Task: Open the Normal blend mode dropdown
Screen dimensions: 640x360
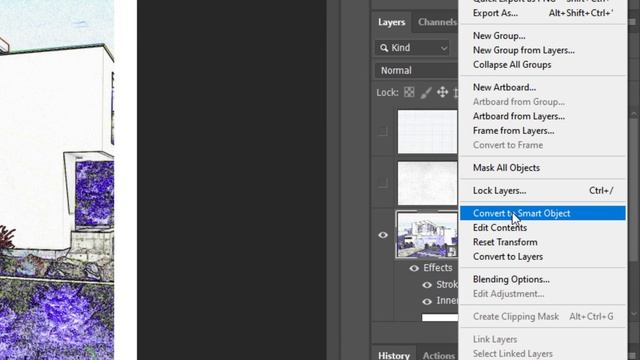Action: (416, 71)
